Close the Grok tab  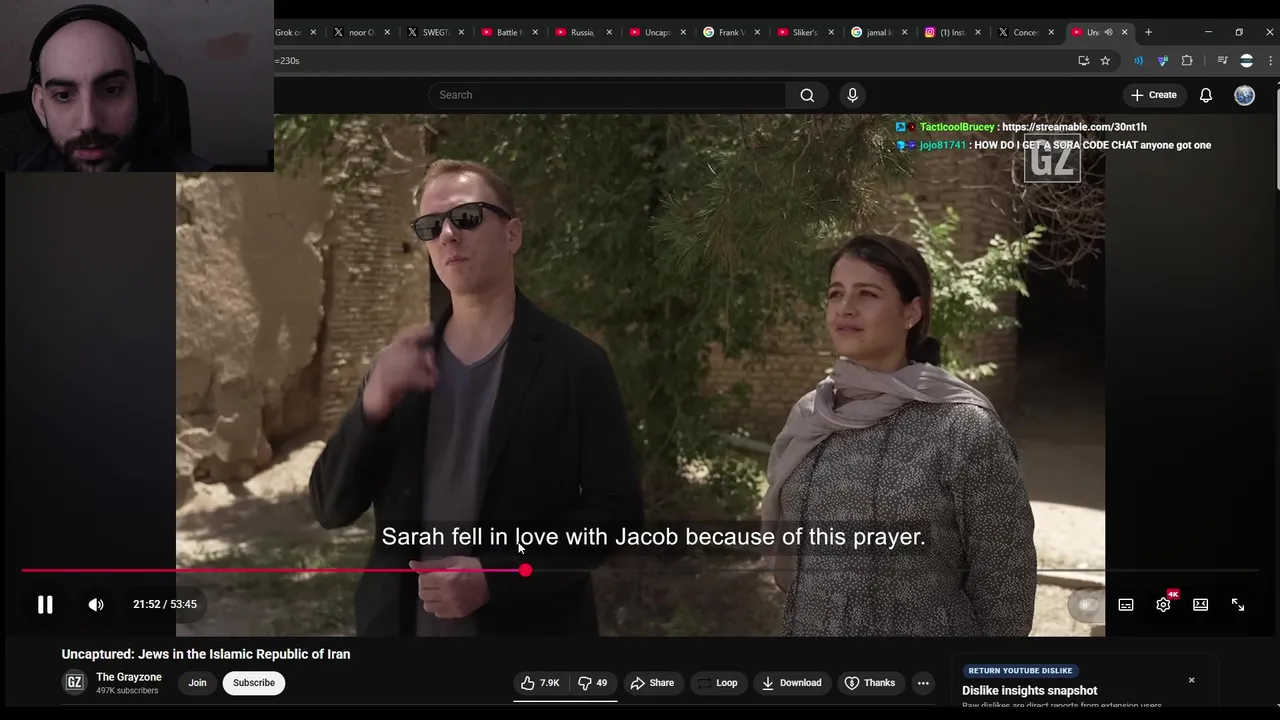pos(313,32)
